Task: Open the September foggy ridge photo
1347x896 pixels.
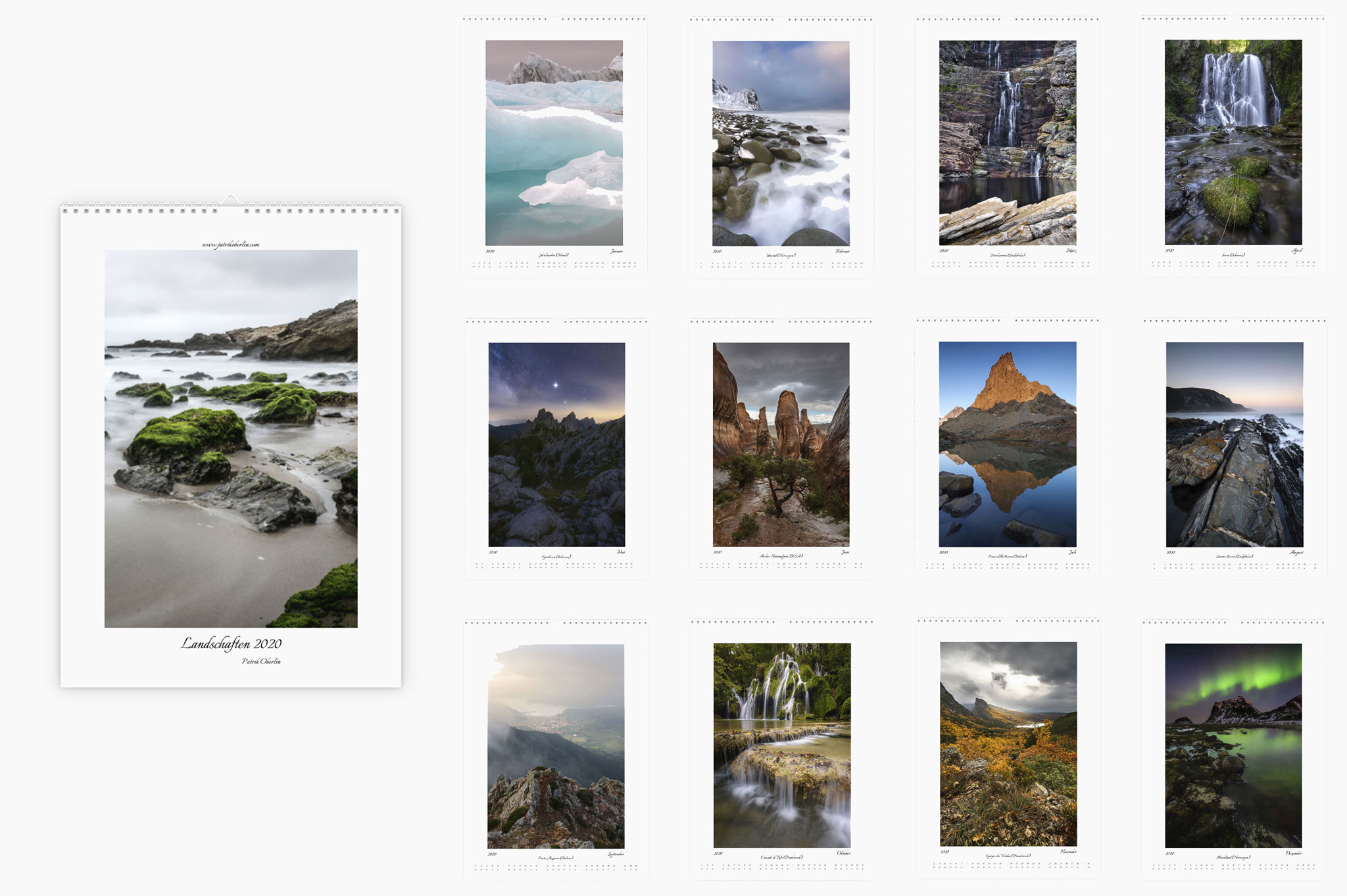Action: 556,746
